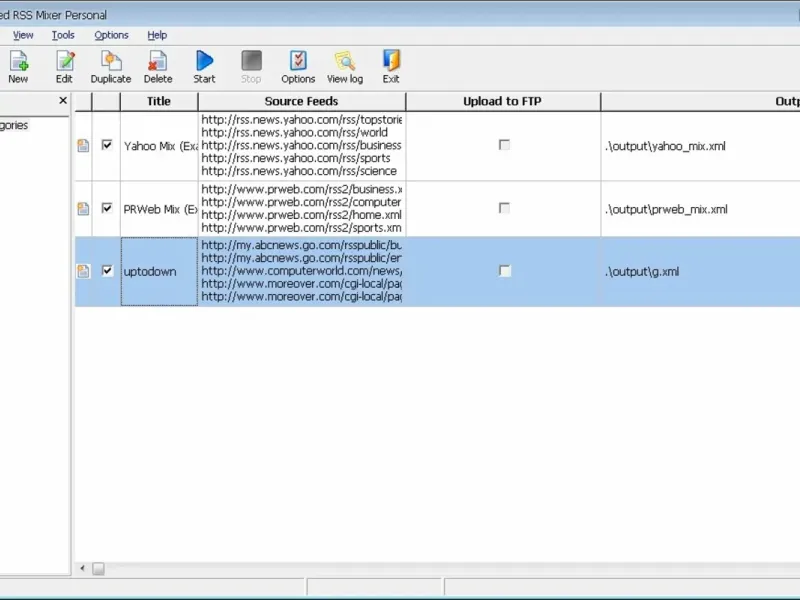The image size is (800, 600).
Task: Enable Upload to FTP for Yahoo Mix
Action: (x=504, y=145)
